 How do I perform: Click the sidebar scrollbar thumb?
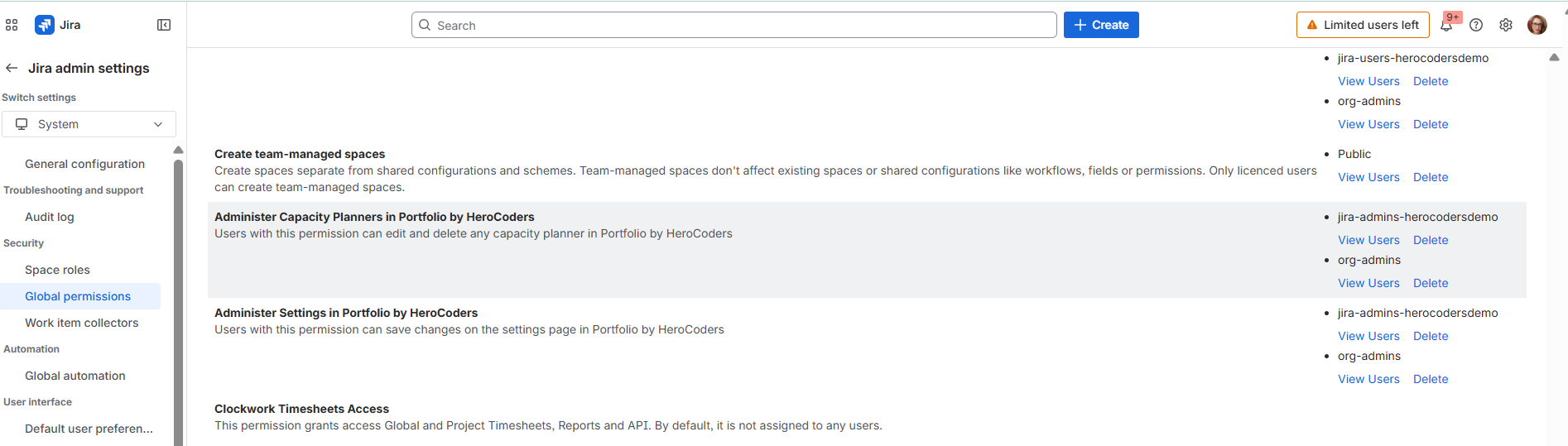click(178, 302)
